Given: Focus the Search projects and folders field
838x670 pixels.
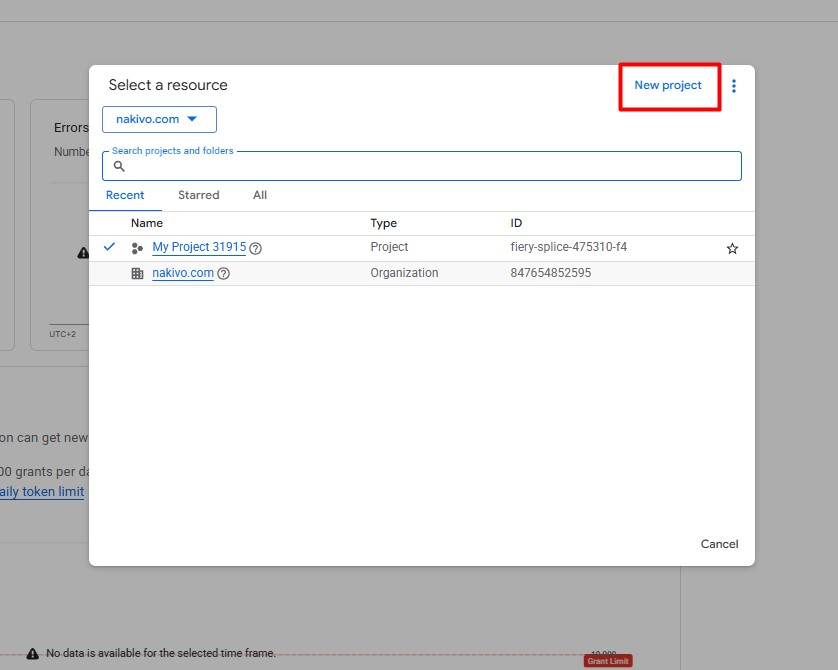Looking at the screenshot, I should (430, 167).
